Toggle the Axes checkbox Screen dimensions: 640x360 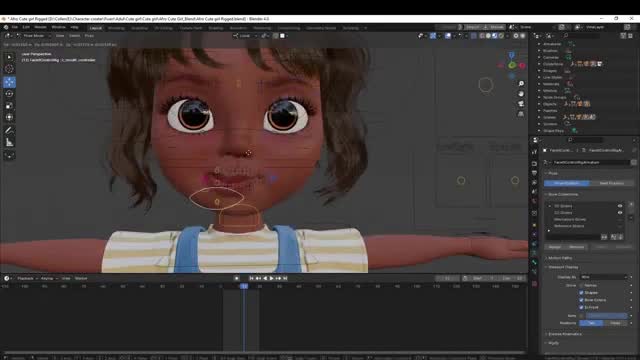(x=581, y=316)
